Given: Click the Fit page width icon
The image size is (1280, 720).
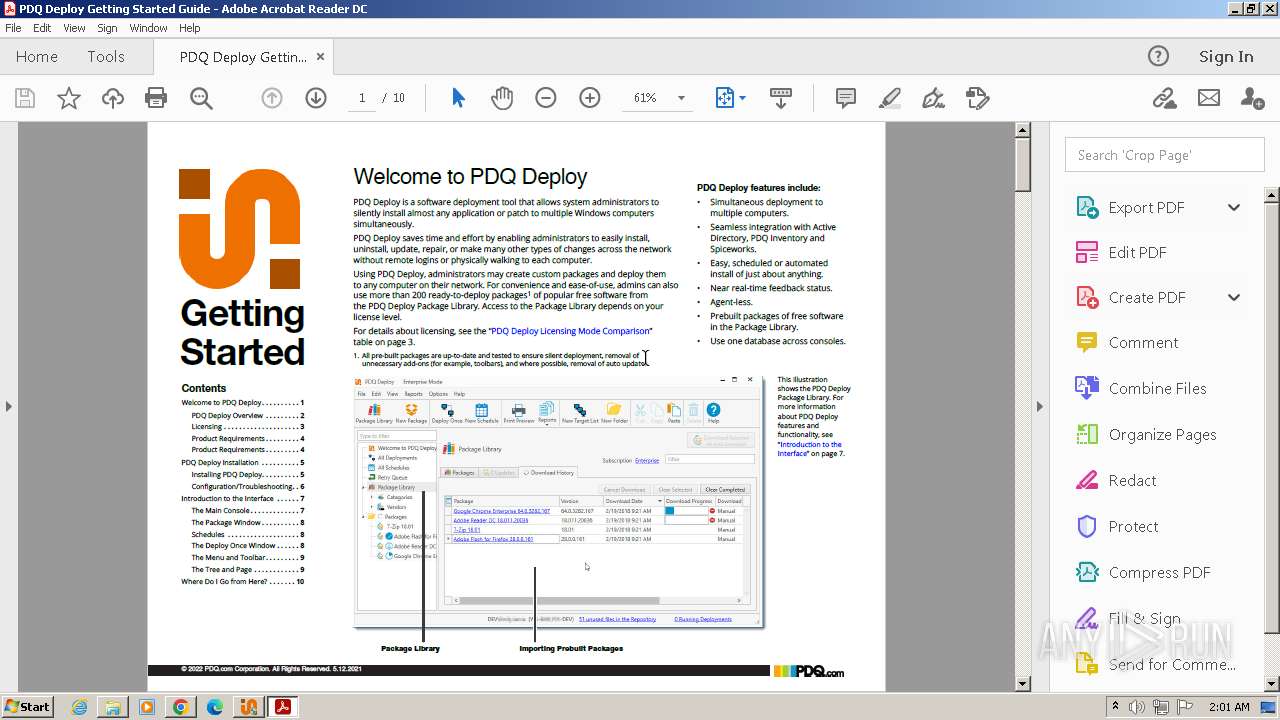Looking at the screenshot, I should pyautogui.click(x=725, y=98).
